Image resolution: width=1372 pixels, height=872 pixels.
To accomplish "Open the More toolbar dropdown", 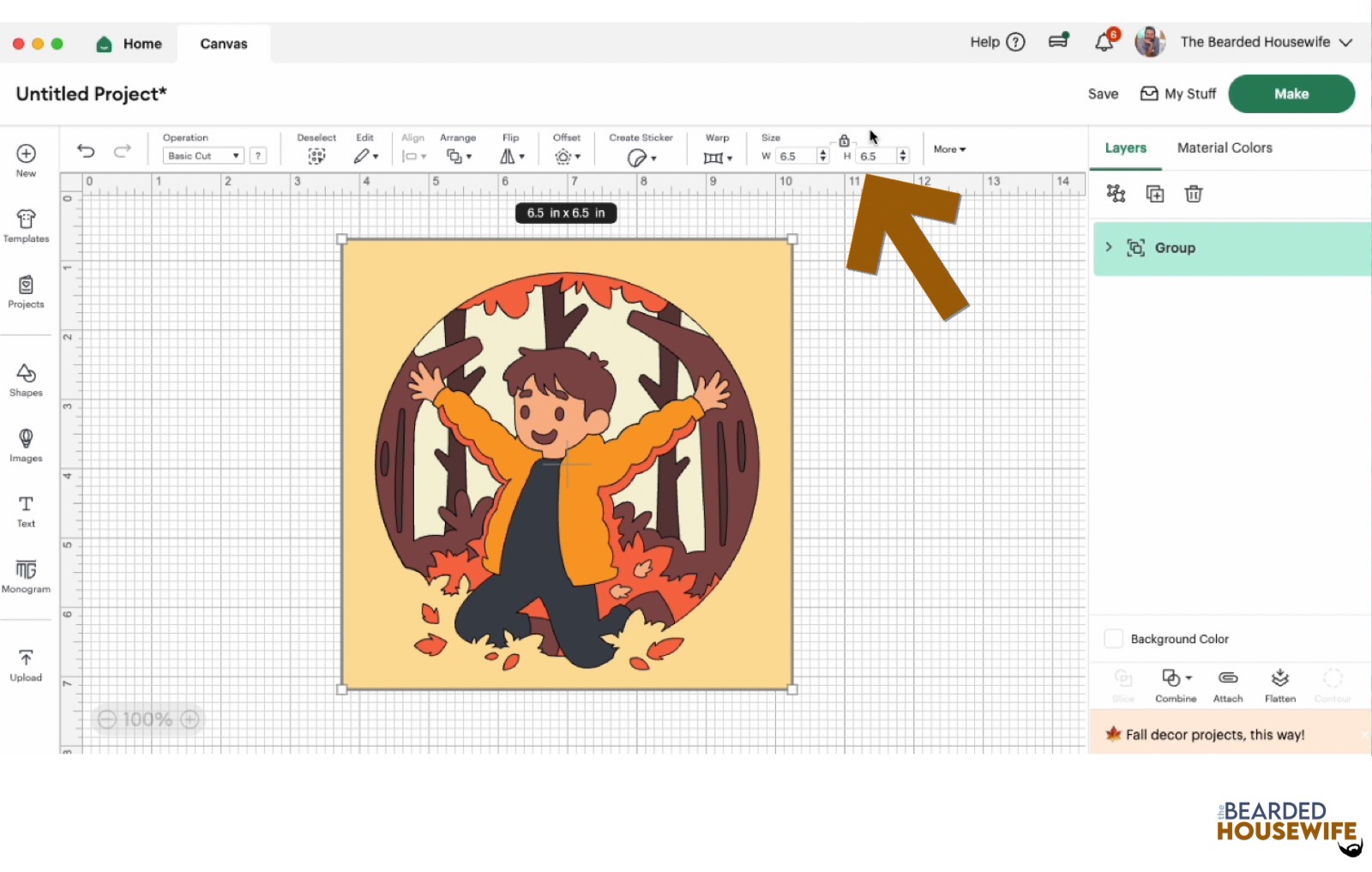I will pos(948,149).
